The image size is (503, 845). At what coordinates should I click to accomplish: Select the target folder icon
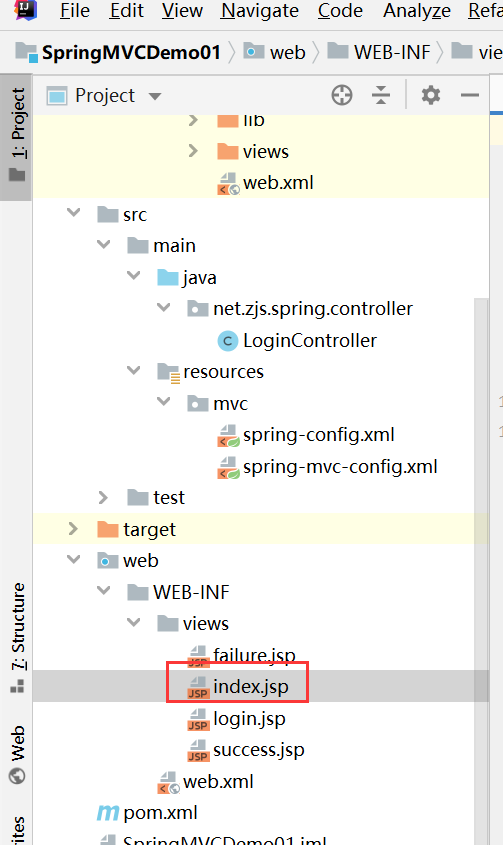pos(108,529)
